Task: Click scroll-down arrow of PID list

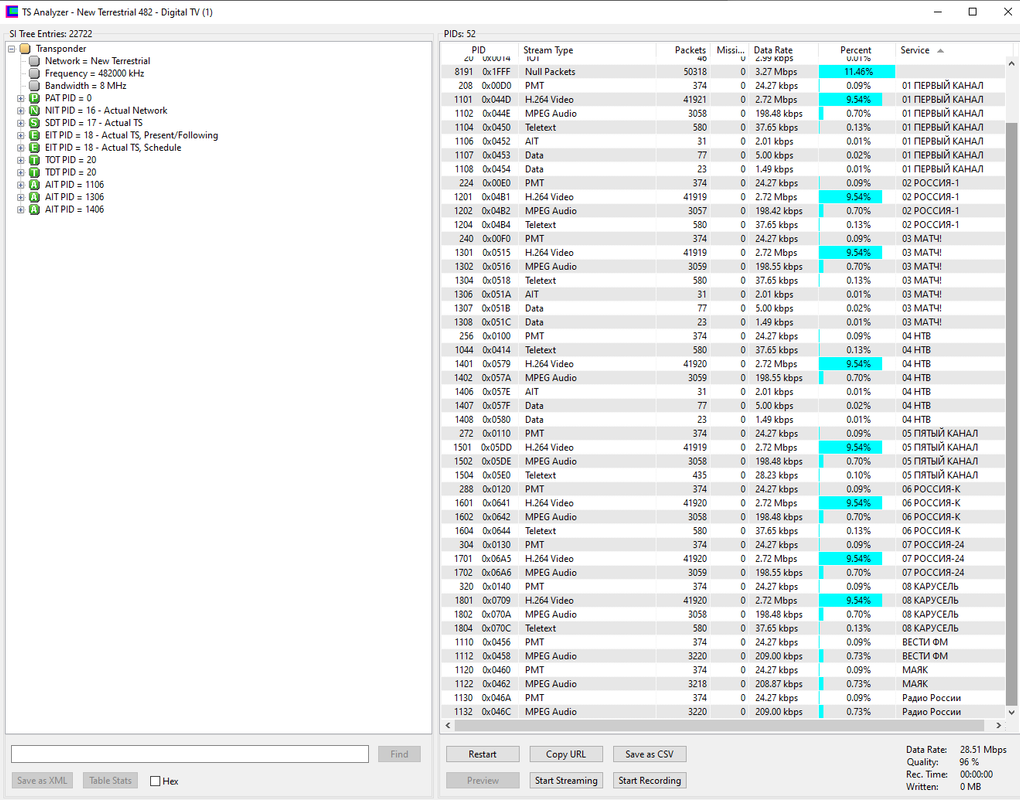Action: click(1011, 713)
